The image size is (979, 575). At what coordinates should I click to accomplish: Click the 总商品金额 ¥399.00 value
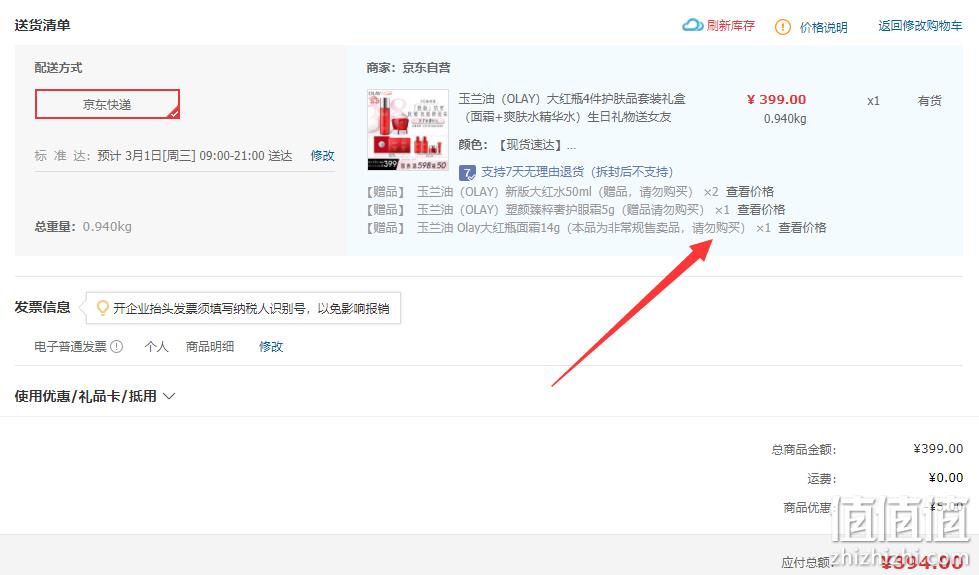click(938, 448)
